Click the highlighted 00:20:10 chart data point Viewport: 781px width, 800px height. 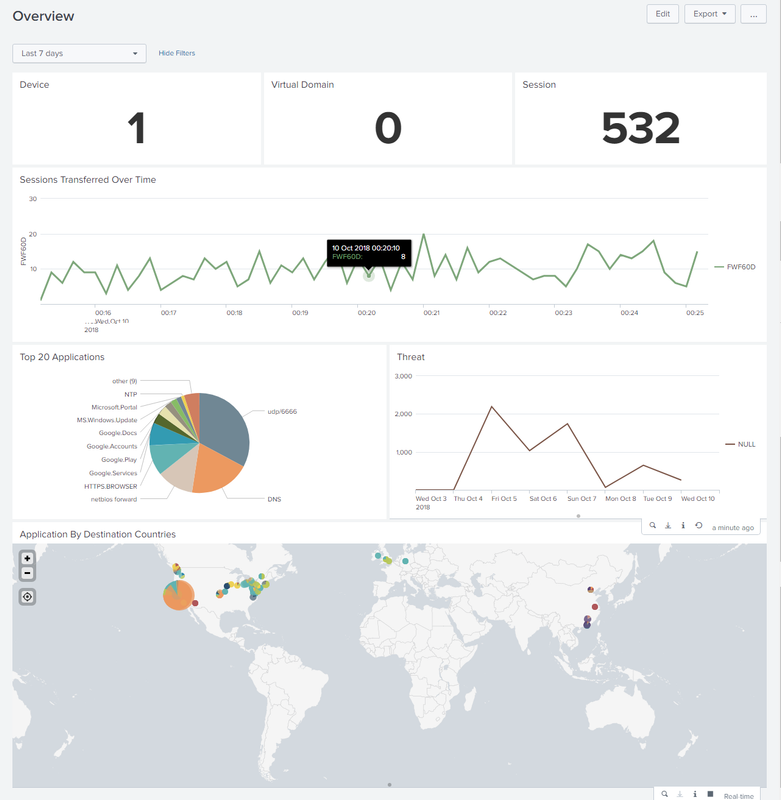point(368,276)
